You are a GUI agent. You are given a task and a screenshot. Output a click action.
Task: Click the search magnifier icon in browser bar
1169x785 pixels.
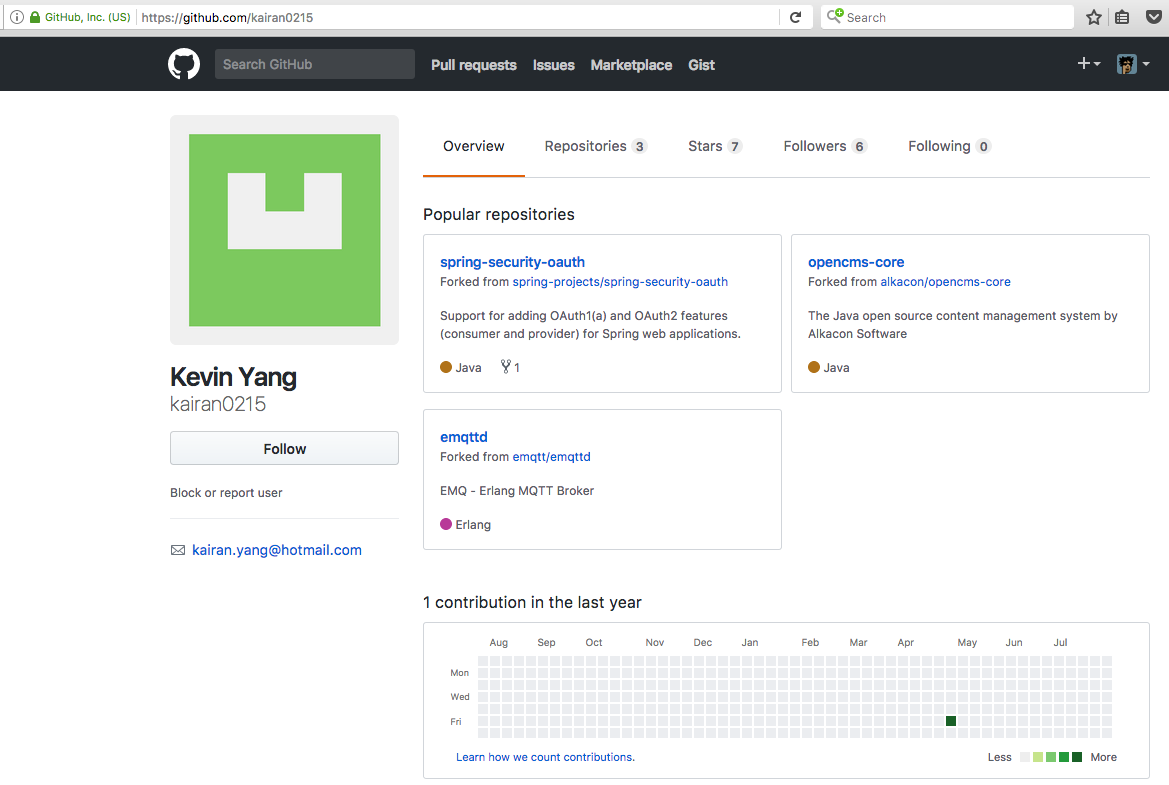click(835, 16)
